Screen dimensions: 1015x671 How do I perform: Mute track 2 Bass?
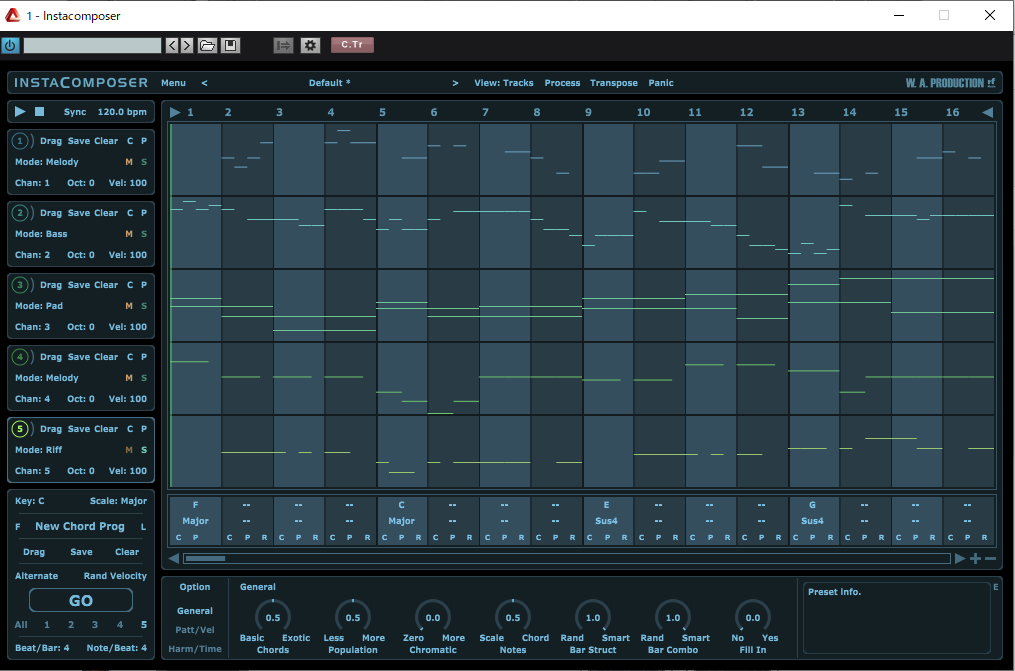pos(129,234)
